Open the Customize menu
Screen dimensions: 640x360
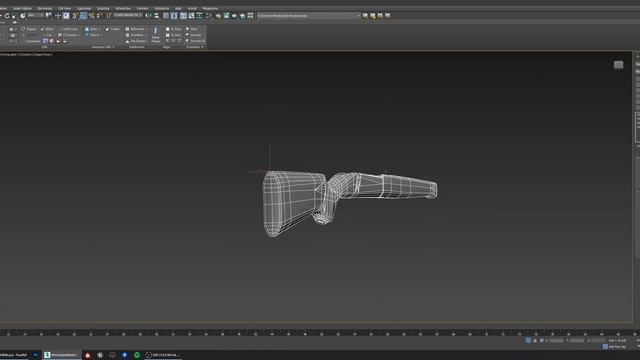[x=84, y=8]
